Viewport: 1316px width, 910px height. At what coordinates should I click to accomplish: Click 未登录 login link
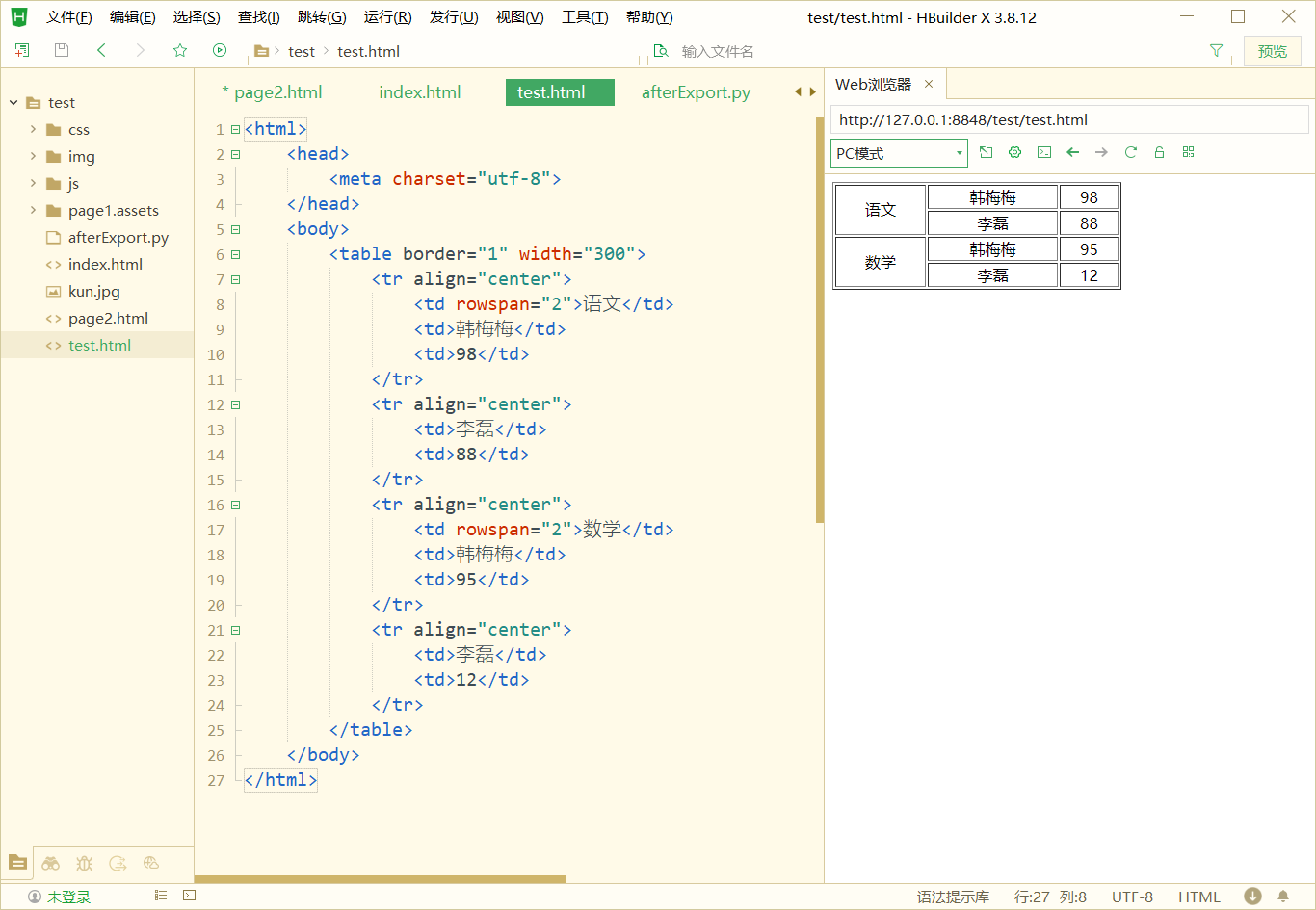[x=69, y=897]
